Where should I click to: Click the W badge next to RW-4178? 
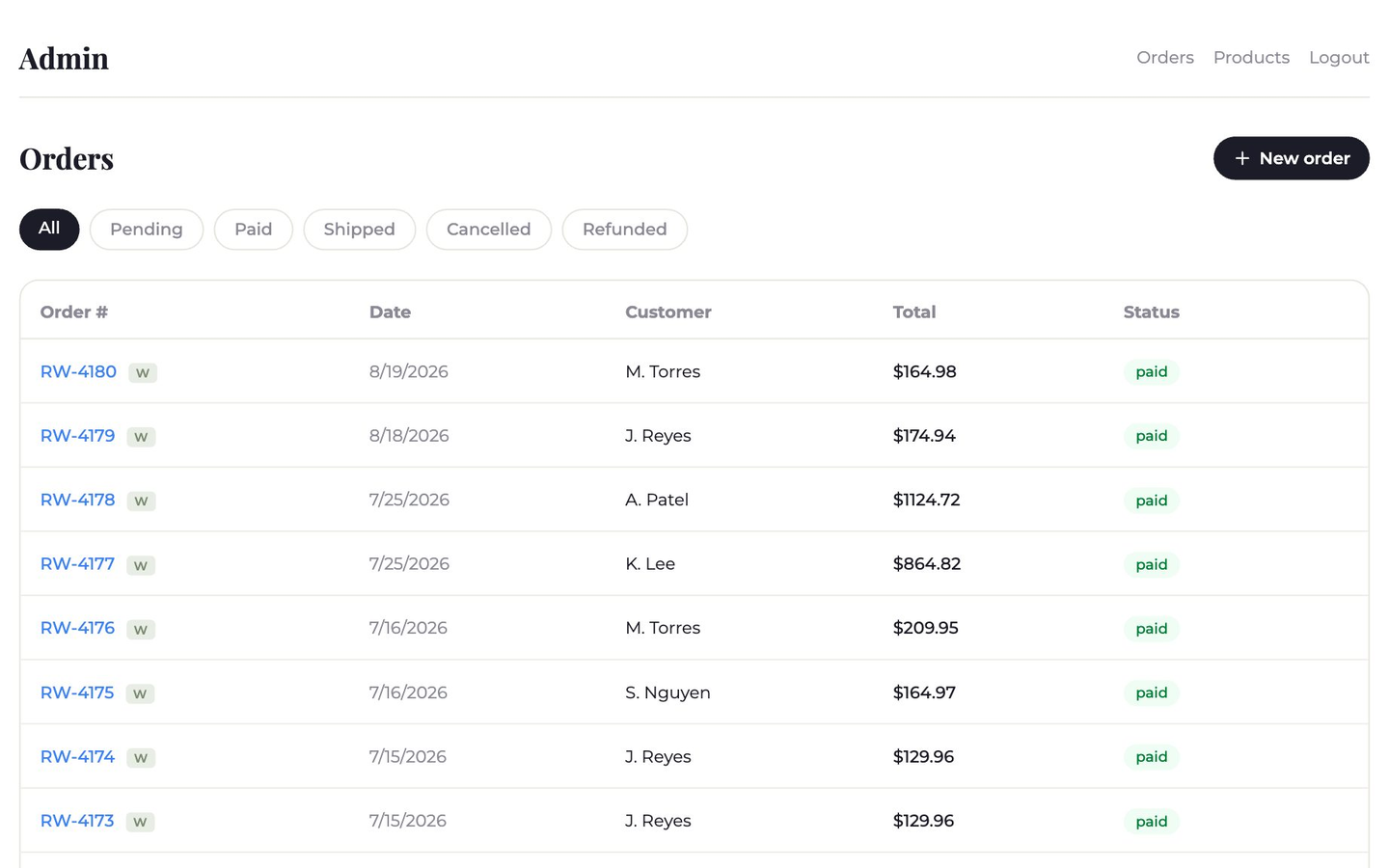(141, 501)
